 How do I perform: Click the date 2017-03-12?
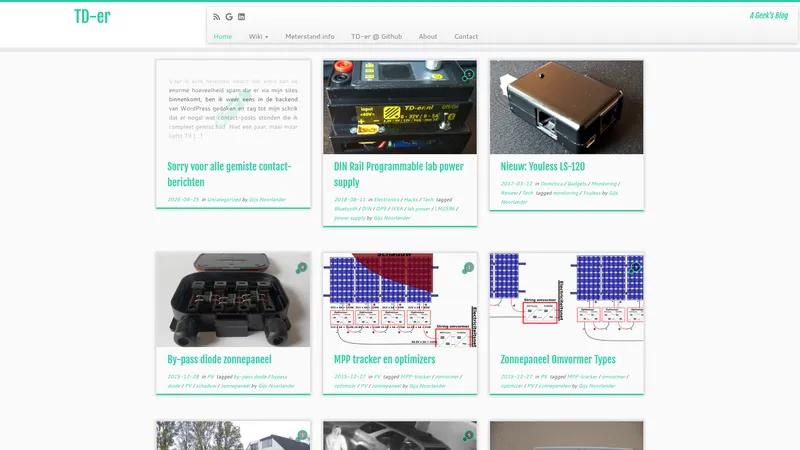[516, 184]
